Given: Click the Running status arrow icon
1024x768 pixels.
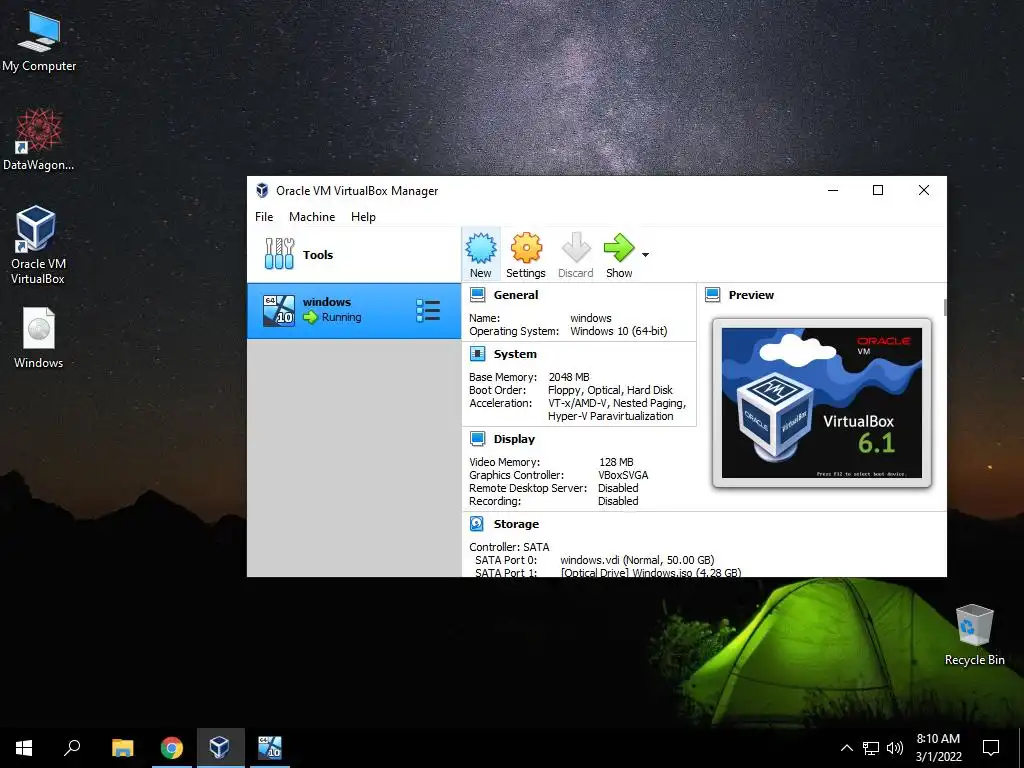Looking at the screenshot, I should [x=311, y=317].
